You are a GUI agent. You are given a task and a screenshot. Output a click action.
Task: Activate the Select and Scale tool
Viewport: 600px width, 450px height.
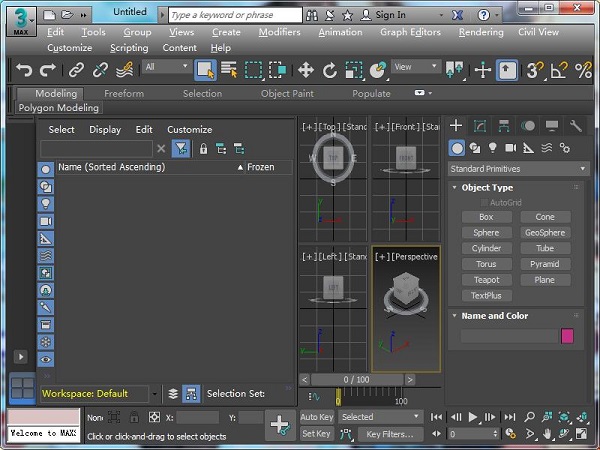[x=354, y=70]
